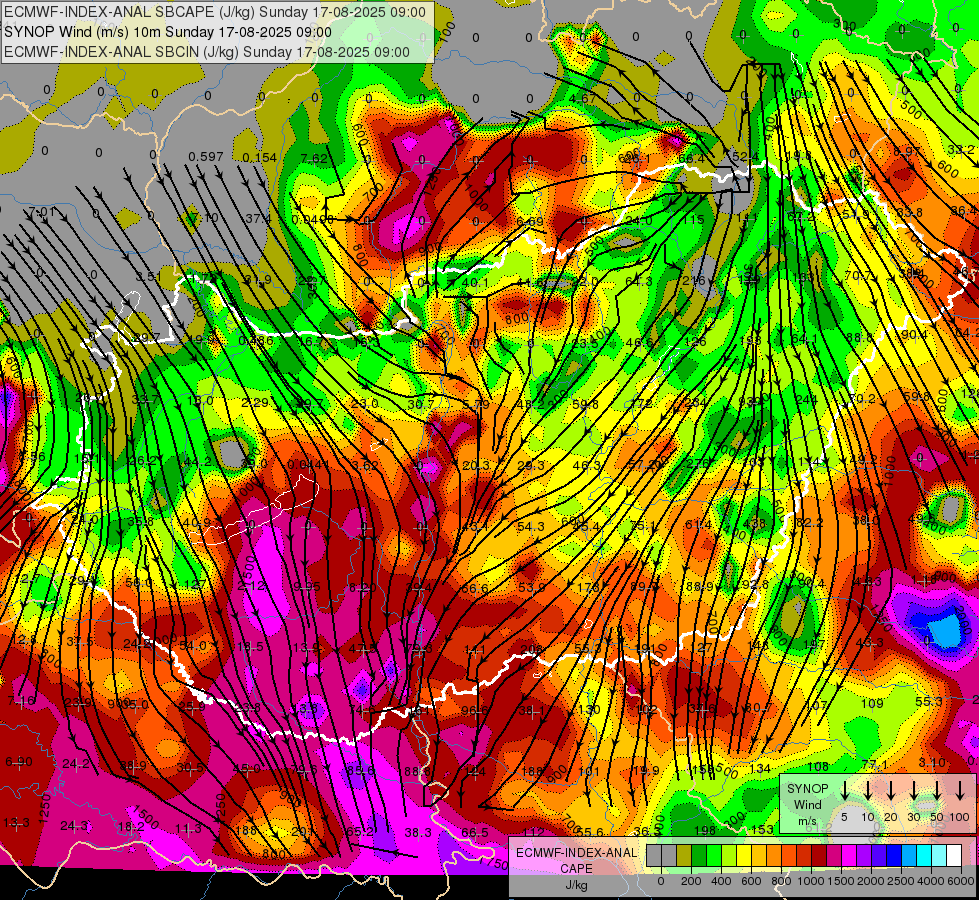The width and height of the screenshot is (979, 900).
Task: Click the grid value 109 on map
Action: (x=872, y=703)
